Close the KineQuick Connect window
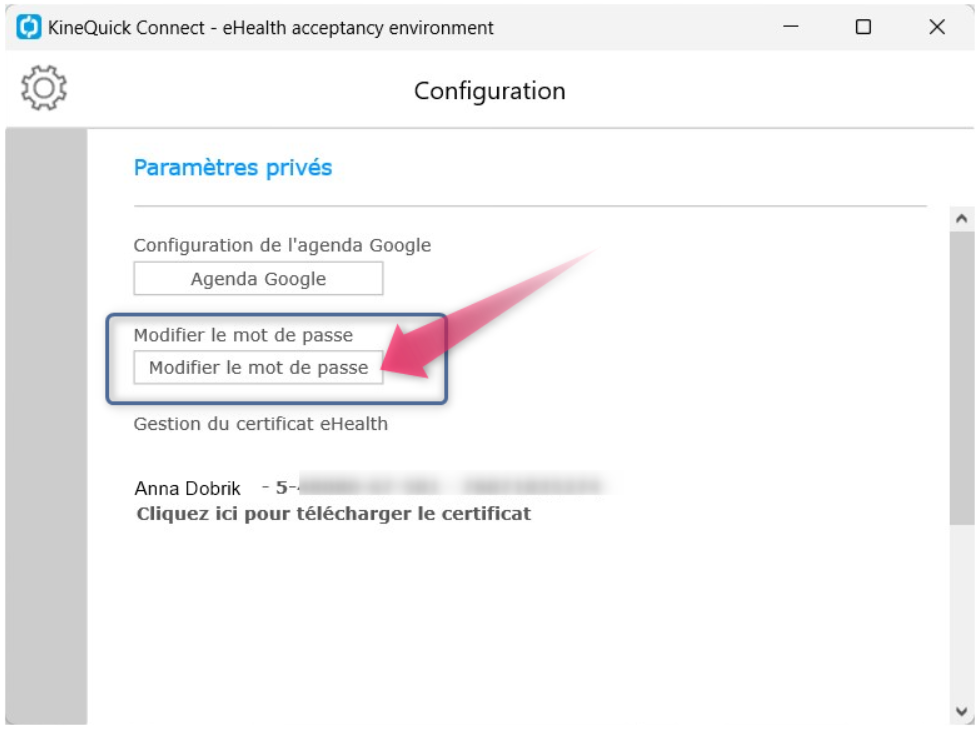979x729 pixels. coord(937,27)
